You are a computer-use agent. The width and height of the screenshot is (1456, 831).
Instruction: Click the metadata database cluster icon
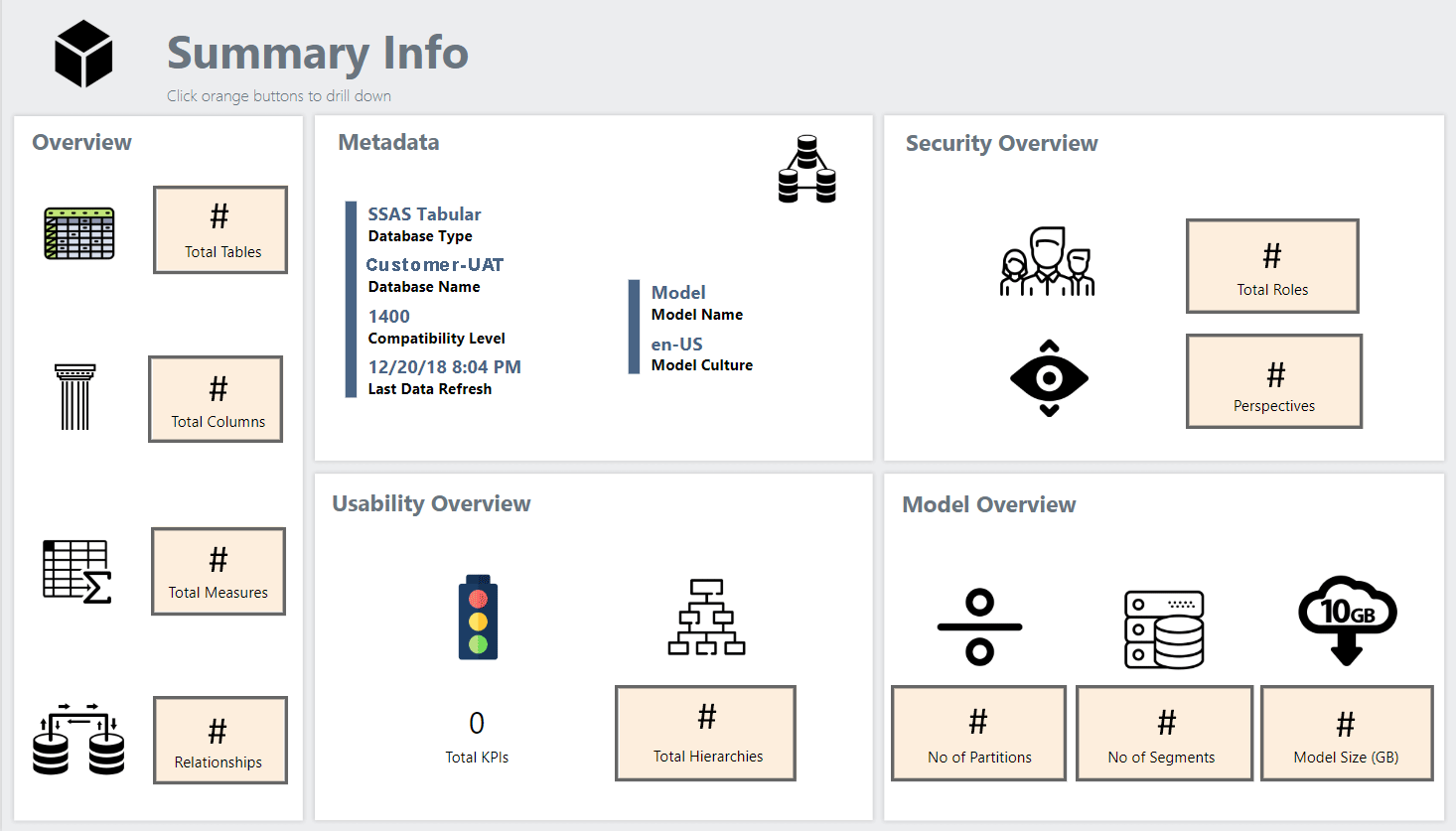click(x=806, y=170)
